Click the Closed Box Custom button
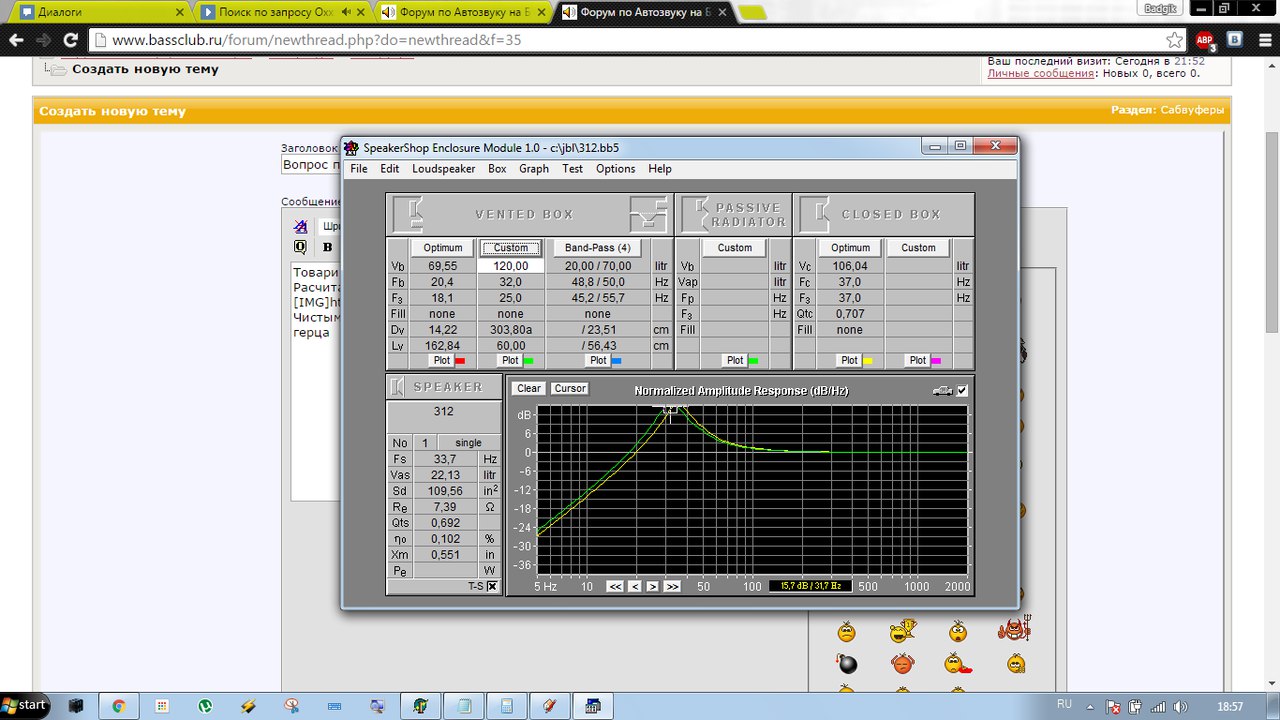Screen dimensions: 1280x720 point(918,248)
